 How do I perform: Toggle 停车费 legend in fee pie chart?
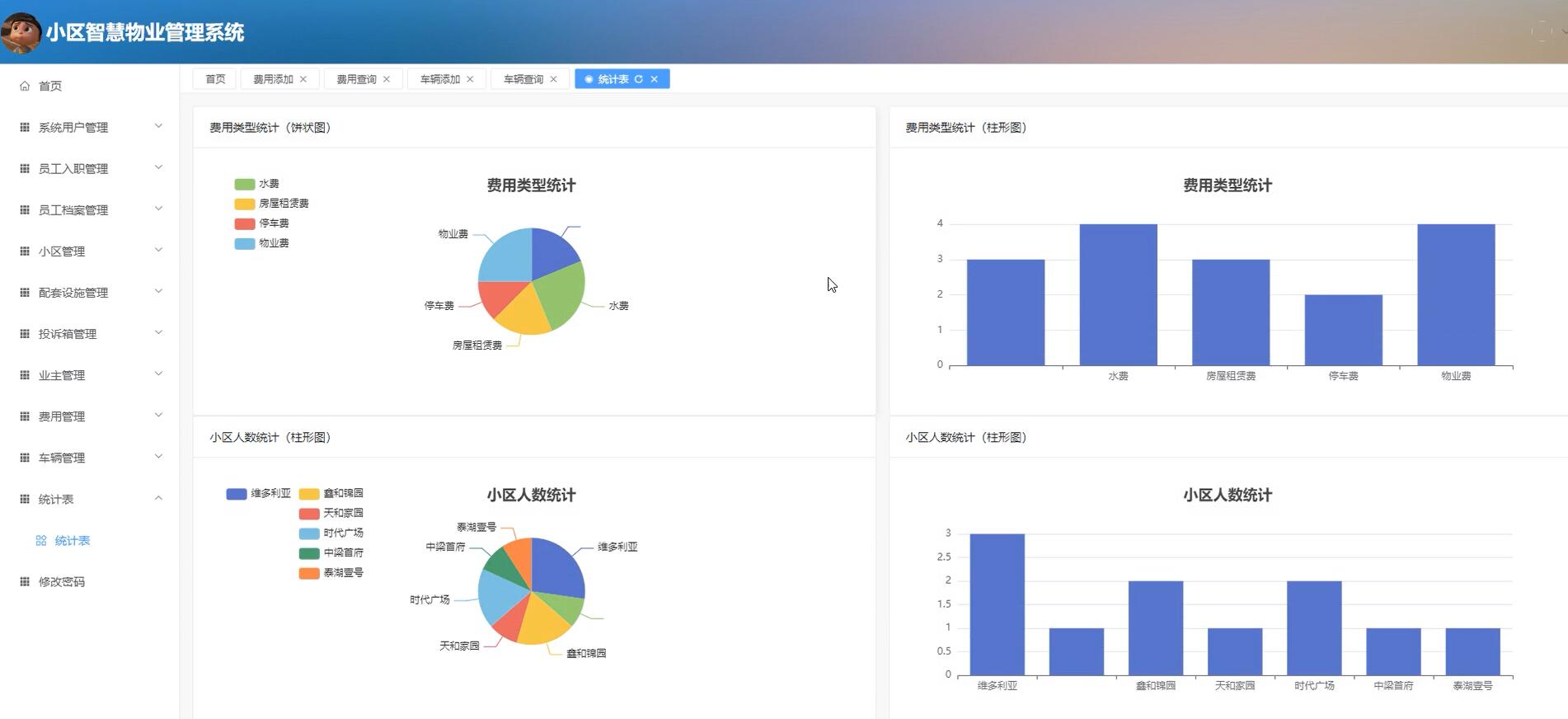tap(262, 223)
